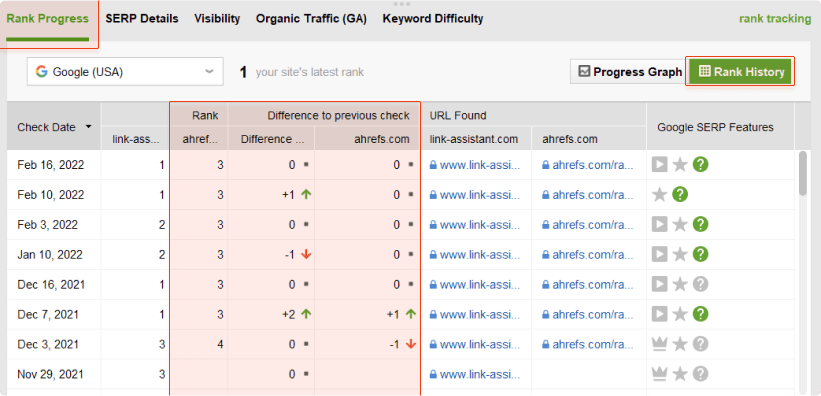821x396 pixels.
Task: Open the Organic Traffic (GA) tab
Action: pos(311,19)
